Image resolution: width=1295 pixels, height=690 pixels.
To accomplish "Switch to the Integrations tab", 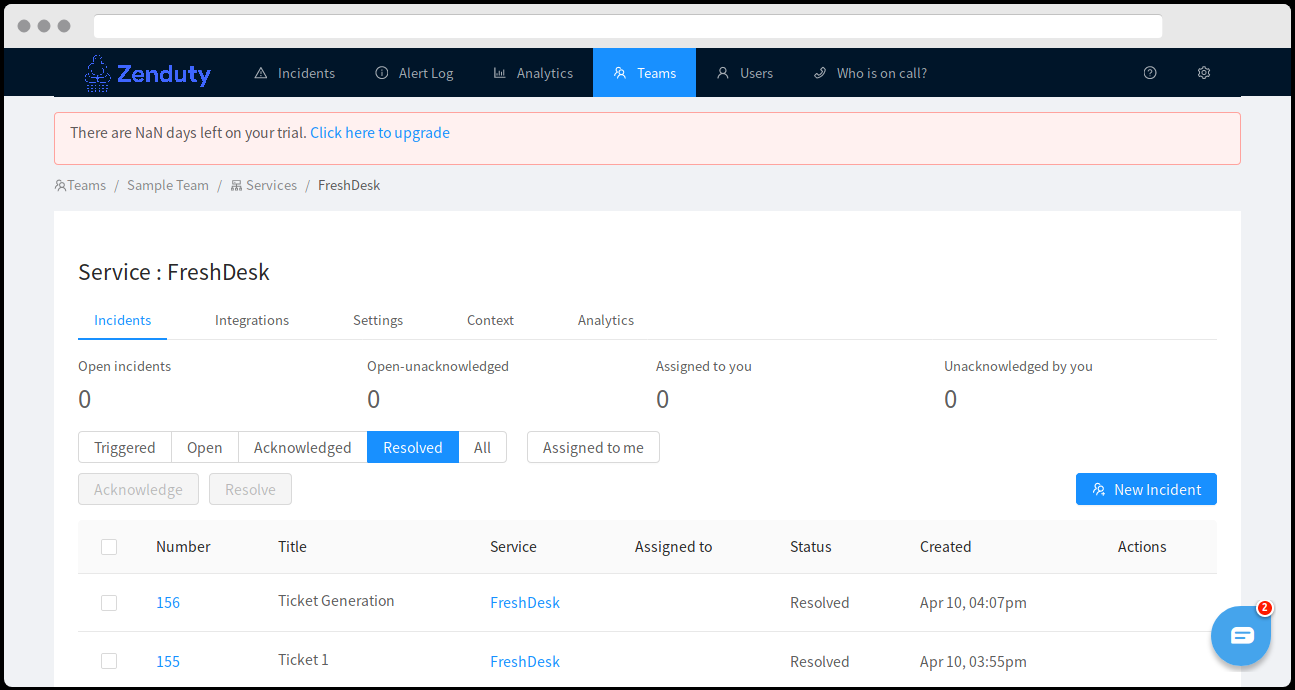I will (x=252, y=320).
